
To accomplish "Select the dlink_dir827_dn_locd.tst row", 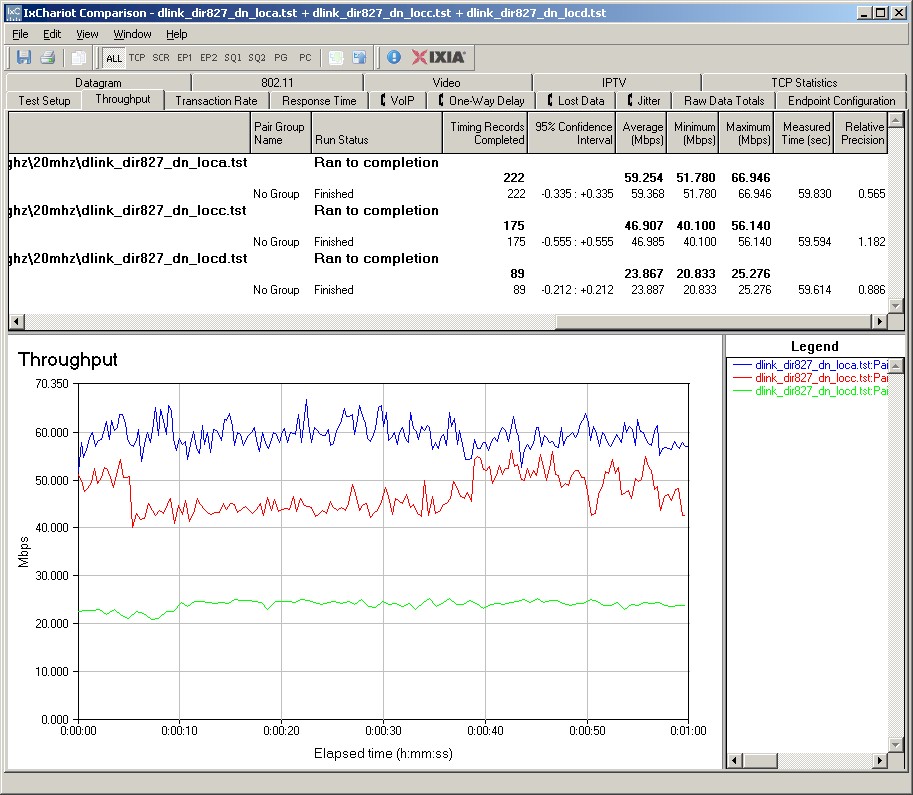I will click(448, 258).
